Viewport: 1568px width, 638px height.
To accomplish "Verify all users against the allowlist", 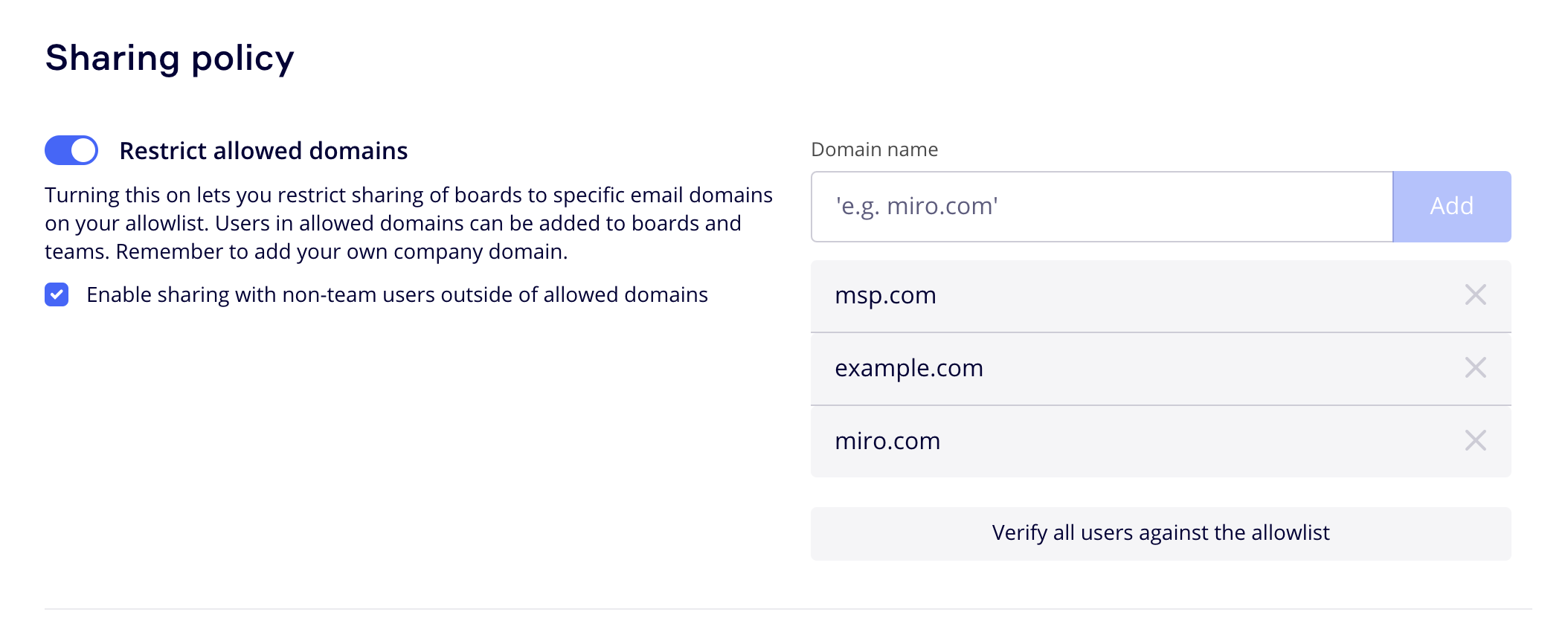I will click(1160, 534).
